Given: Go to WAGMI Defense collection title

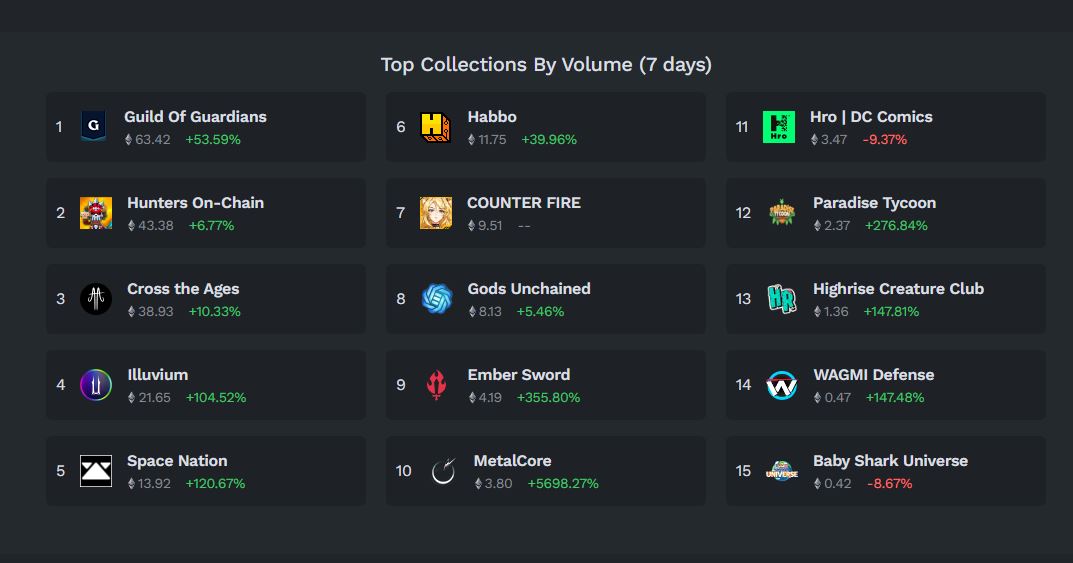Looking at the screenshot, I should (x=874, y=375).
